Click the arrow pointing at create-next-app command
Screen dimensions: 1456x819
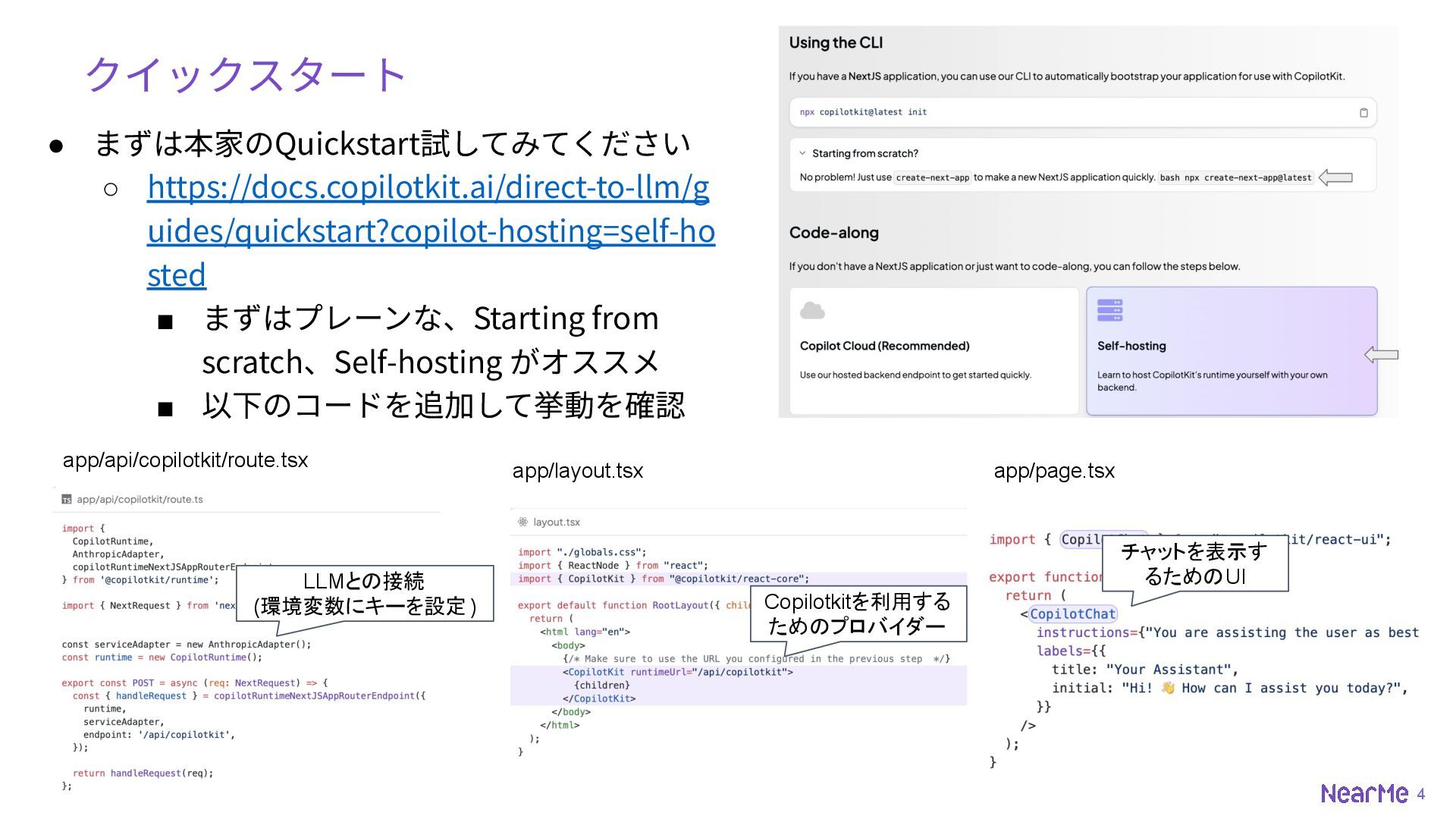1335,177
